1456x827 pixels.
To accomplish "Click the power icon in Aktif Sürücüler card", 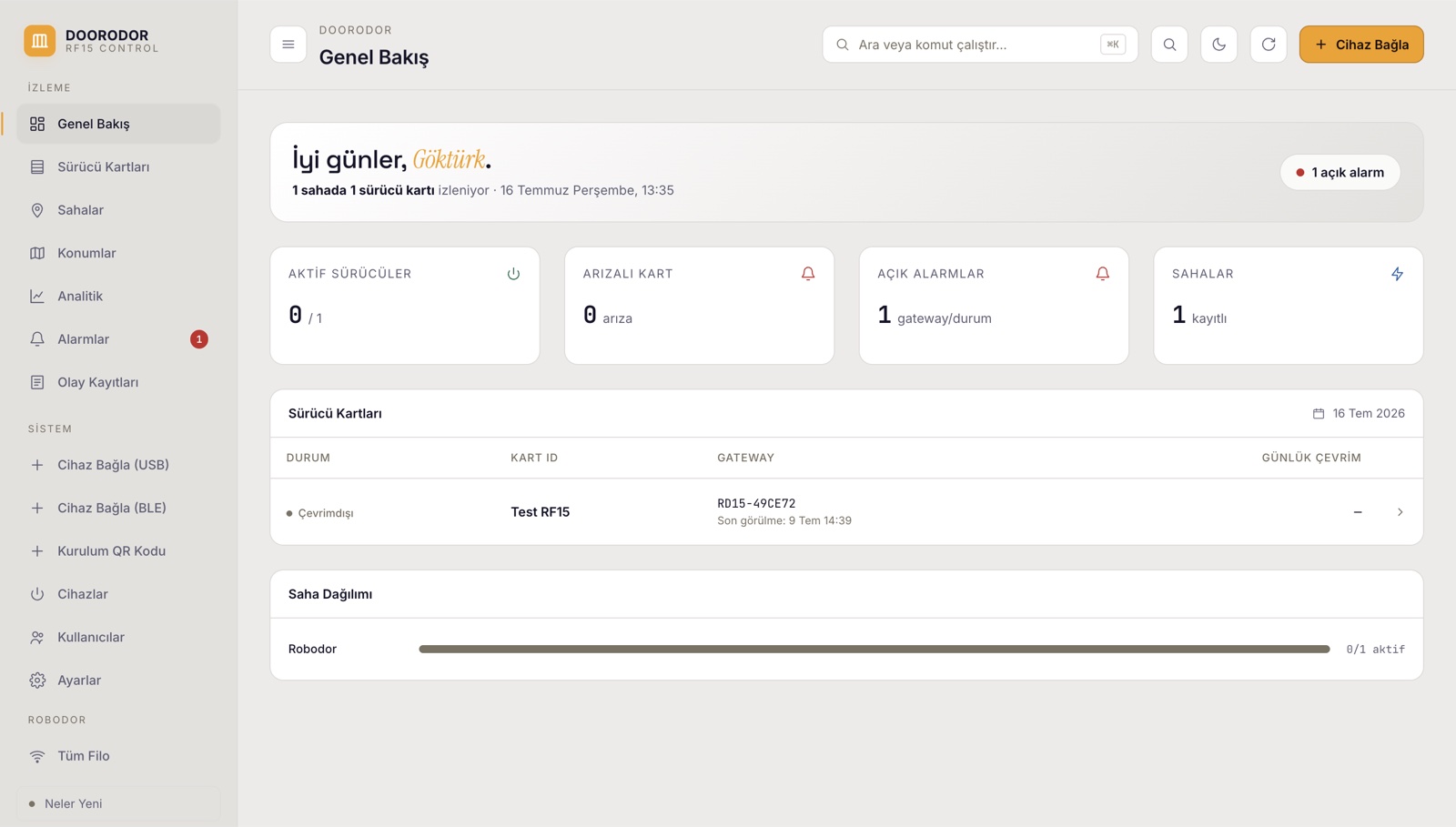I will 513,274.
